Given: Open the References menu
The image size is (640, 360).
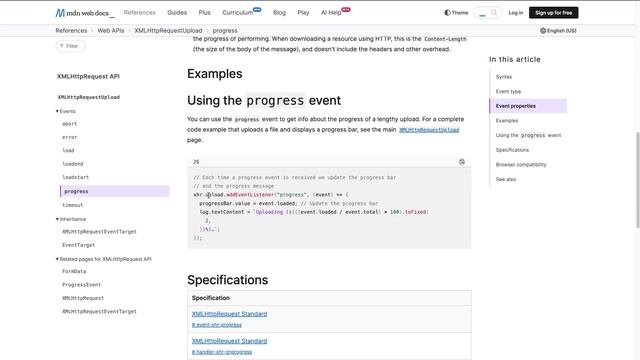Looking at the screenshot, I should [x=140, y=13].
